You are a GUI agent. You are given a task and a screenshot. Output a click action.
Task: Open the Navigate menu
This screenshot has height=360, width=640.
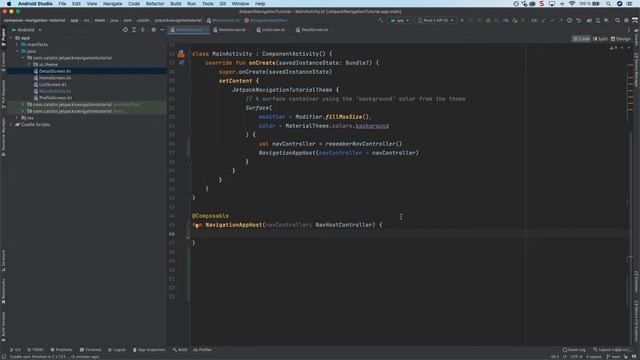112,4
